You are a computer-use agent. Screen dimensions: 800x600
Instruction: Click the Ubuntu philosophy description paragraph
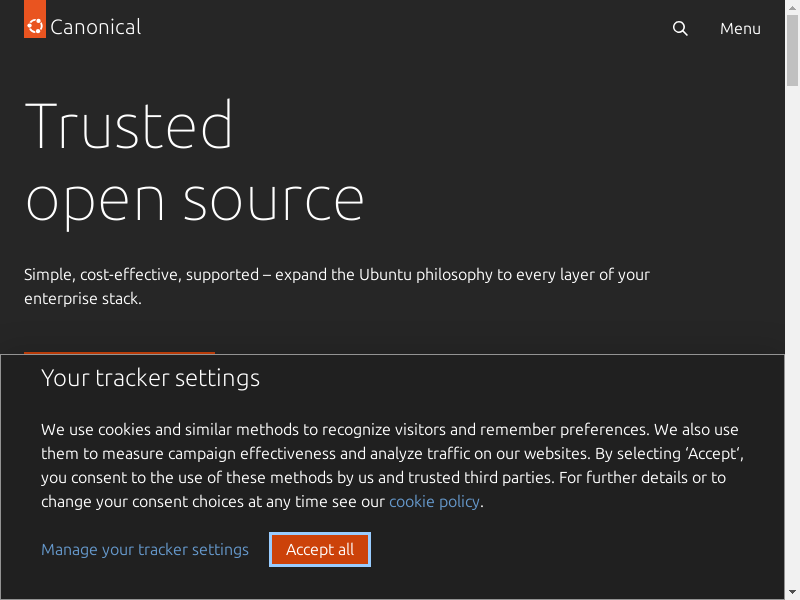click(336, 286)
